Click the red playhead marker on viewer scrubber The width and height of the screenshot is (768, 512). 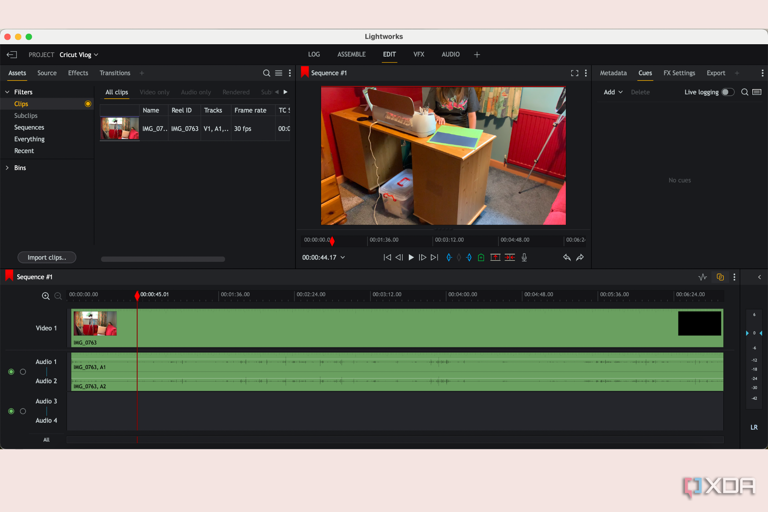point(332,241)
